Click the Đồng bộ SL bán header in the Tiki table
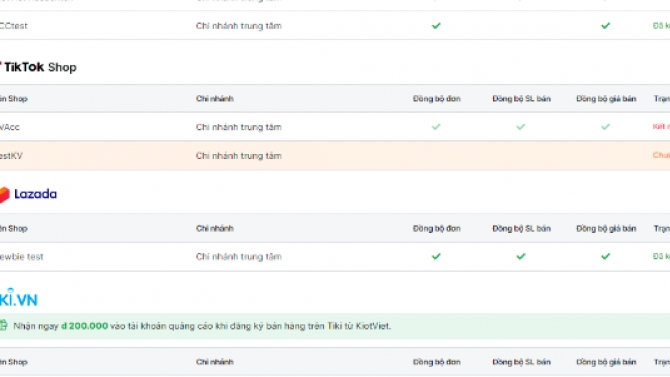 (x=521, y=362)
